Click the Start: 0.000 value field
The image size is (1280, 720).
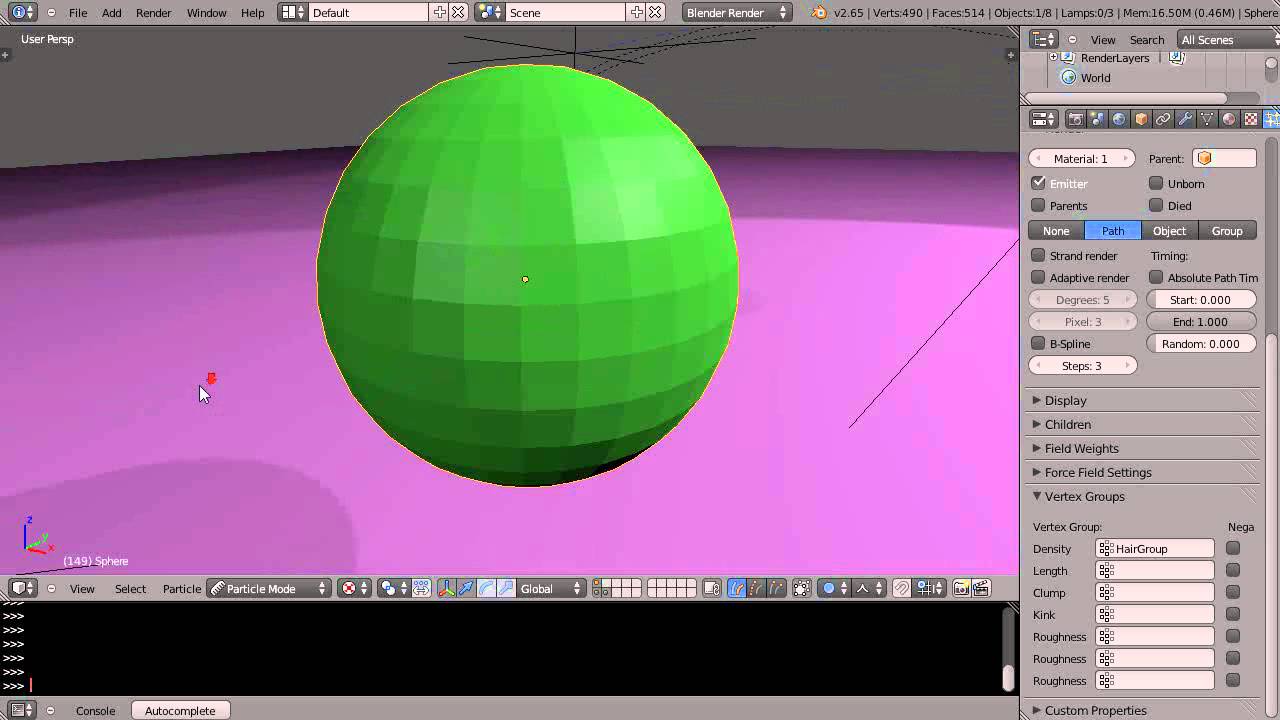tap(1200, 299)
